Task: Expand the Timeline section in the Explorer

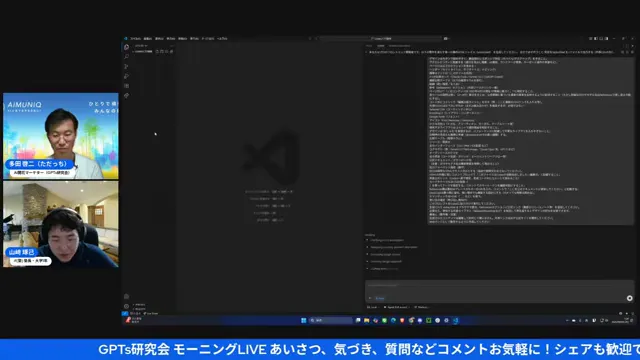Action: (139, 309)
